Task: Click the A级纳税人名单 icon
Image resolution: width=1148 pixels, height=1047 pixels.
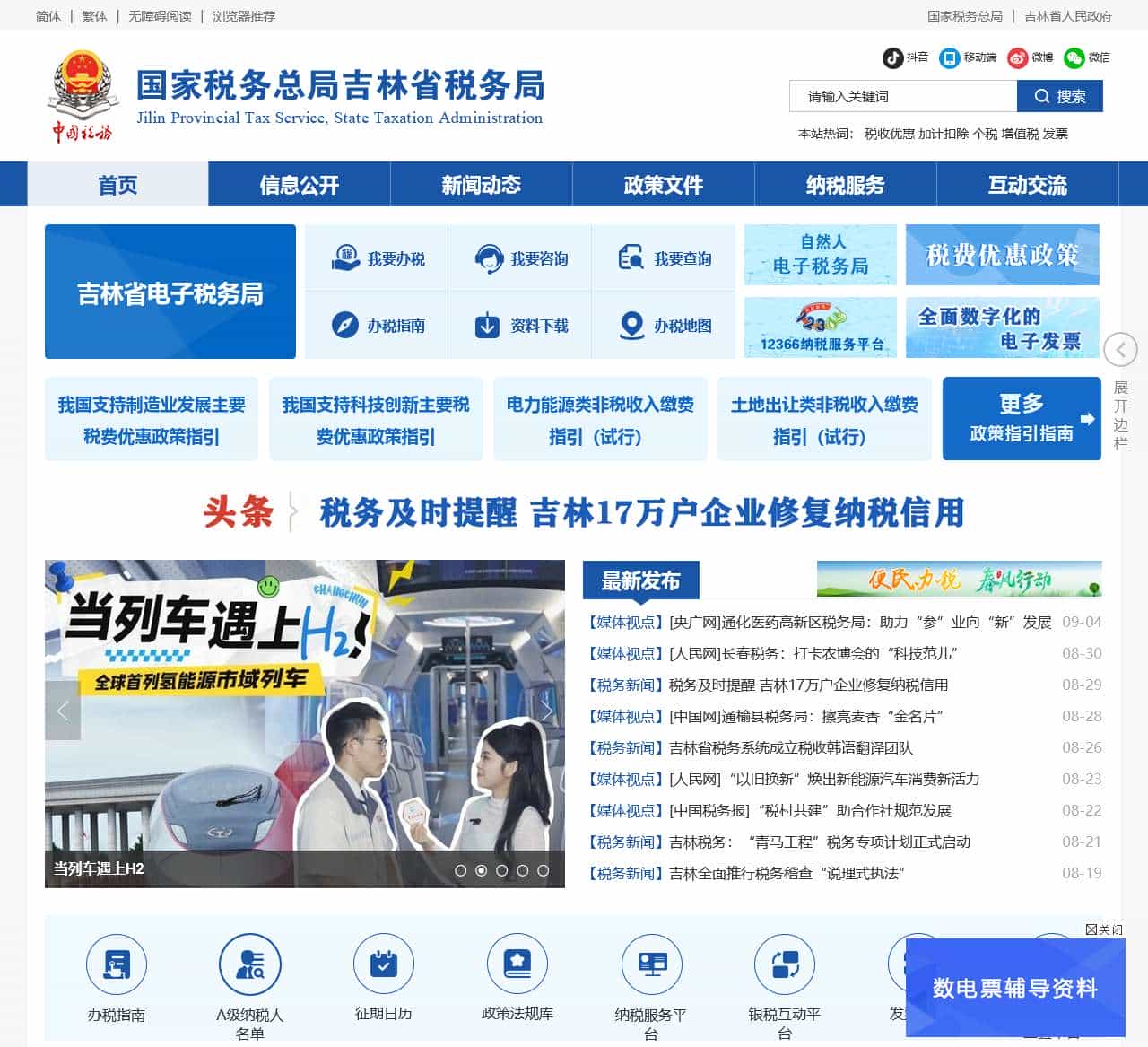Action: [x=250, y=964]
